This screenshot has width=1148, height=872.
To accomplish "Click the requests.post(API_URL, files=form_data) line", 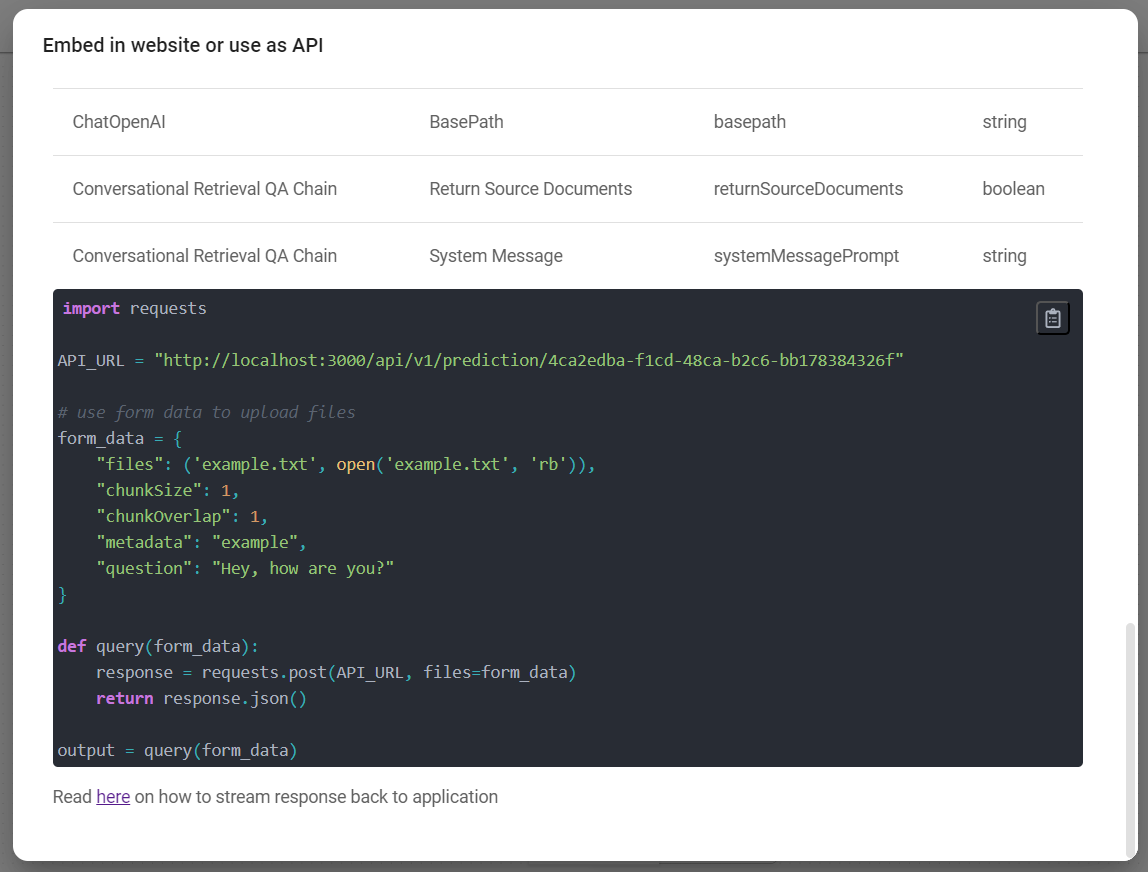I will (x=336, y=672).
